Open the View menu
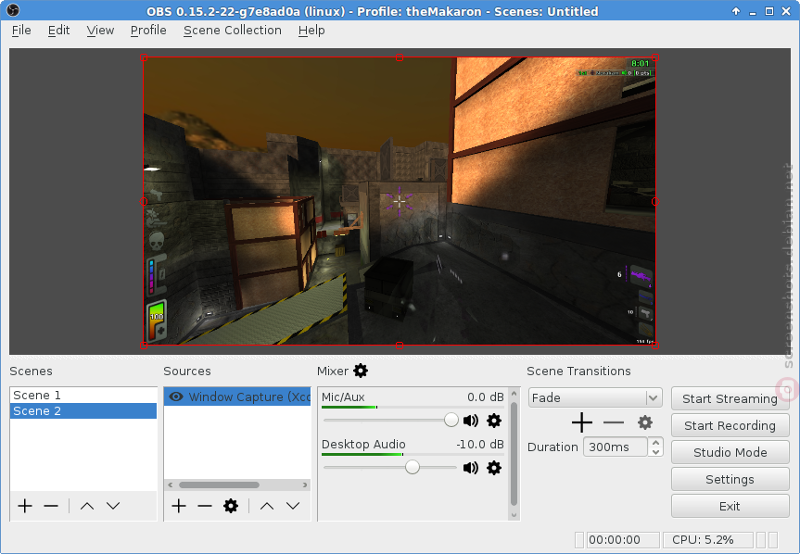This screenshot has height=554, width=800. coord(100,31)
